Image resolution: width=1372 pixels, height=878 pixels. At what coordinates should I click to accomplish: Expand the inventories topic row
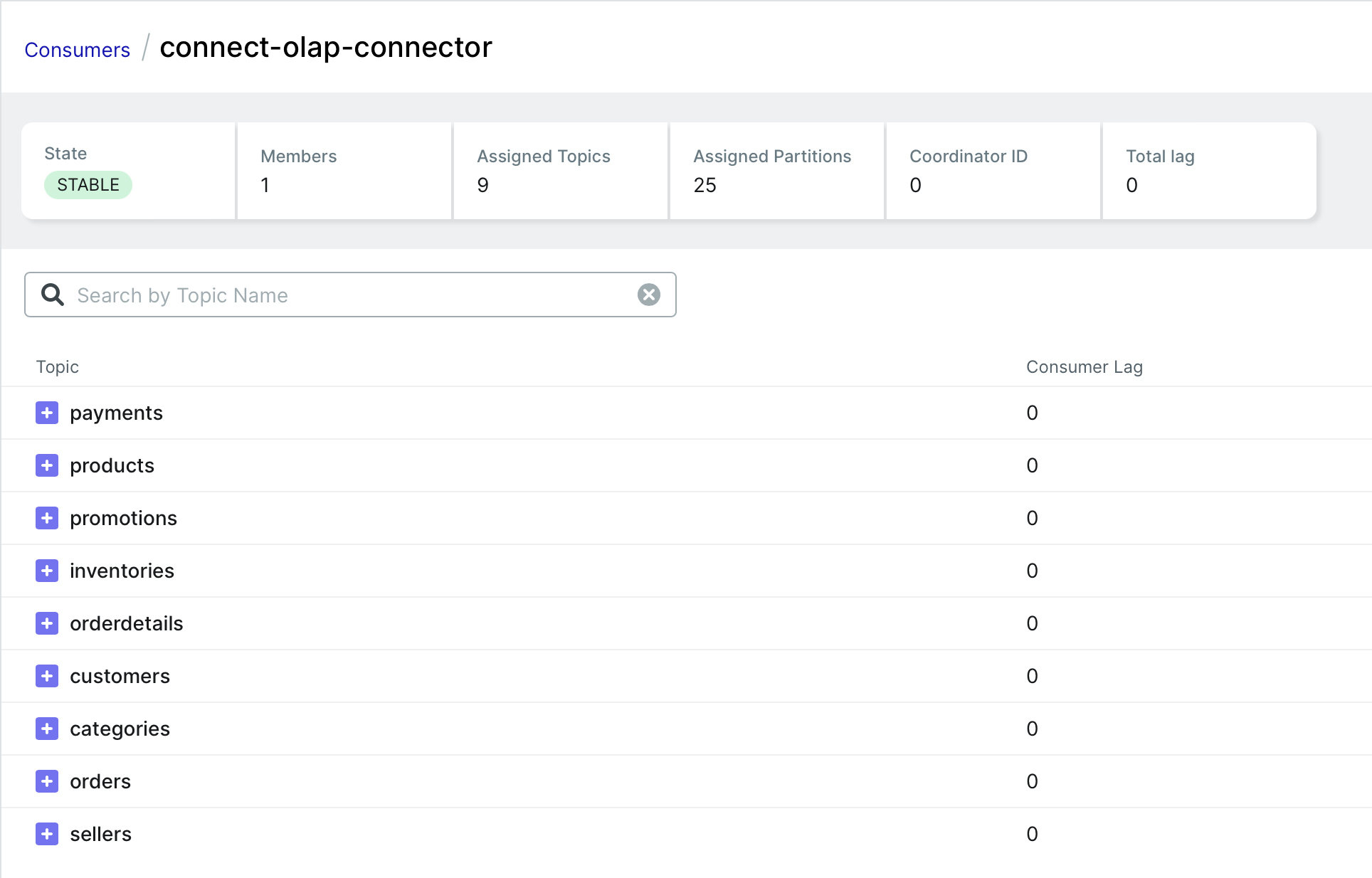(47, 571)
